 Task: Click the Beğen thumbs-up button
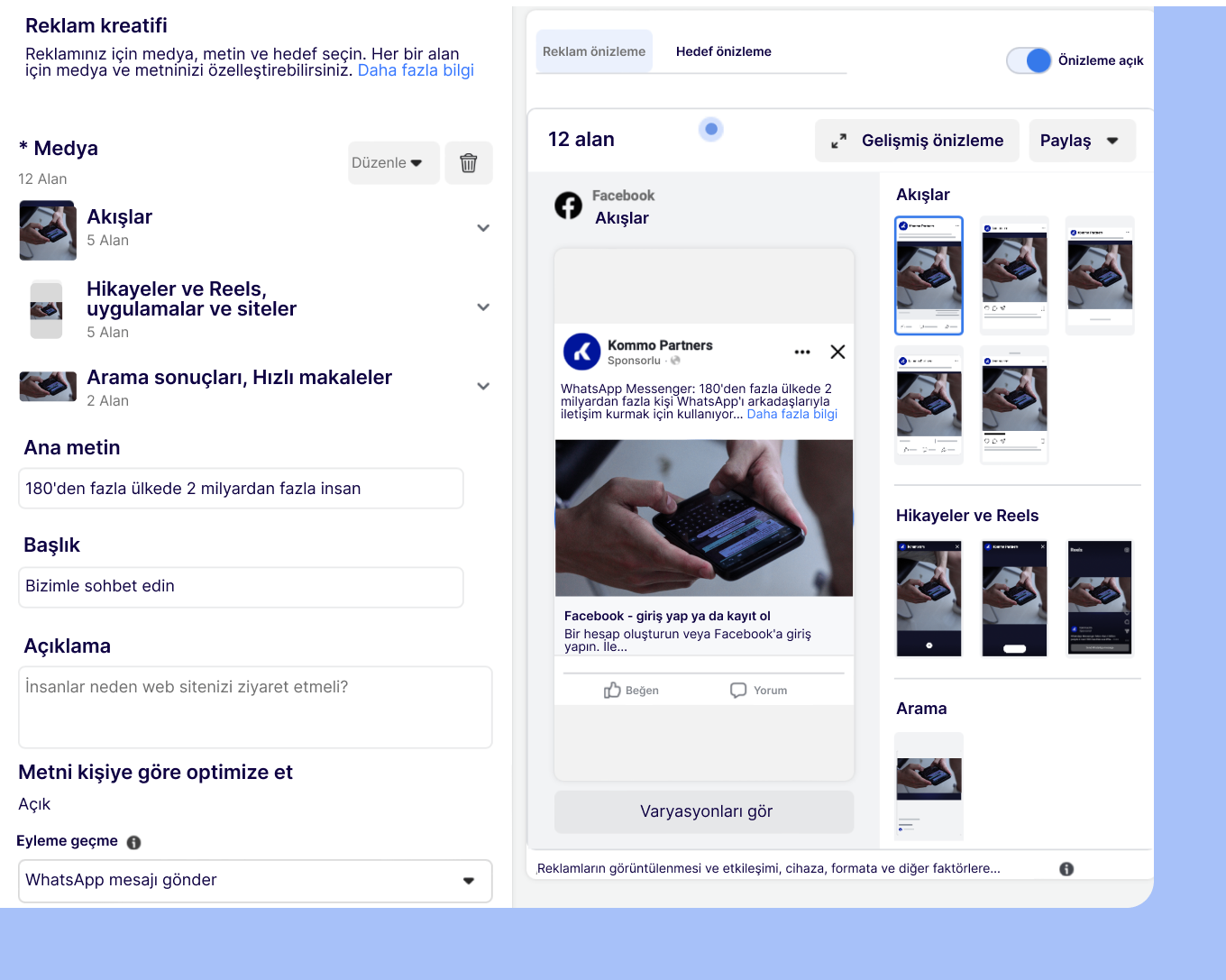coord(631,691)
